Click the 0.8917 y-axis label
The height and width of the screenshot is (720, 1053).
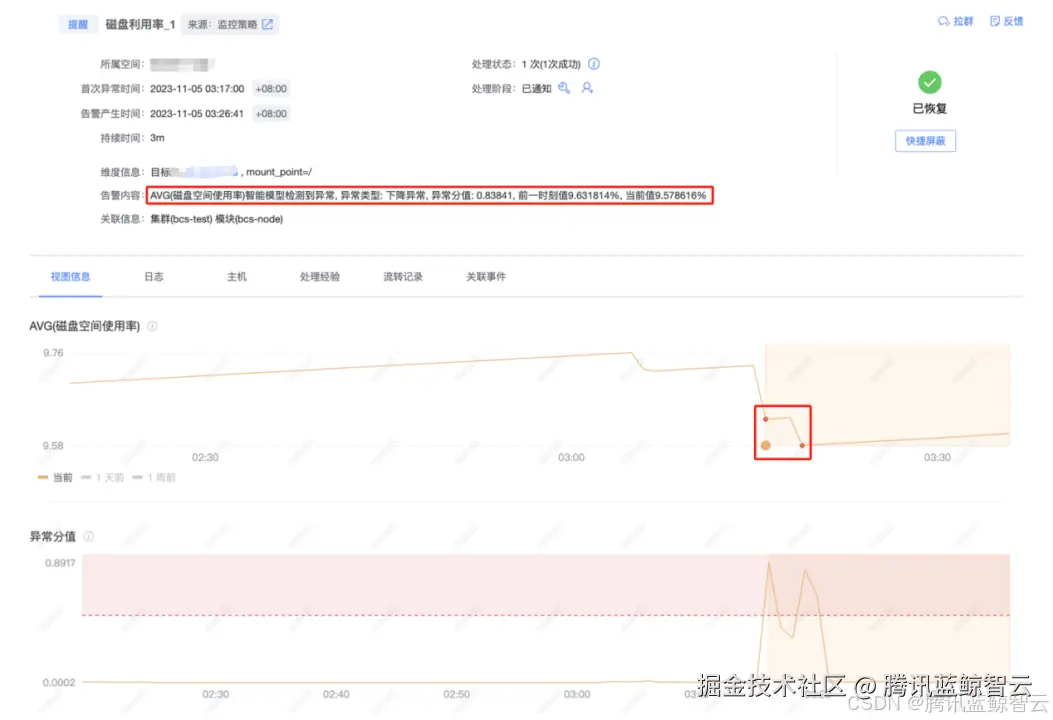click(60, 563)
